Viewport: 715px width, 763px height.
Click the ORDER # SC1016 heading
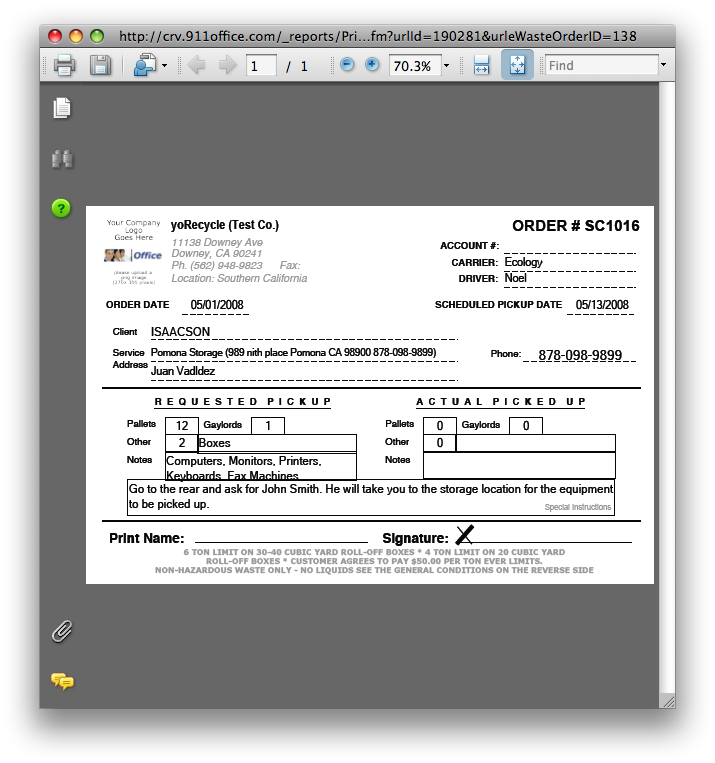(575, 226)
